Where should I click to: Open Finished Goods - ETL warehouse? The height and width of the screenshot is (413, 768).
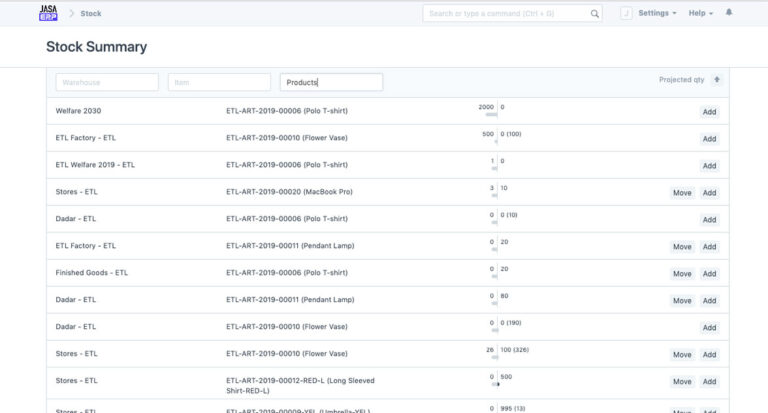pyautogui.click(x=92, y=272)
